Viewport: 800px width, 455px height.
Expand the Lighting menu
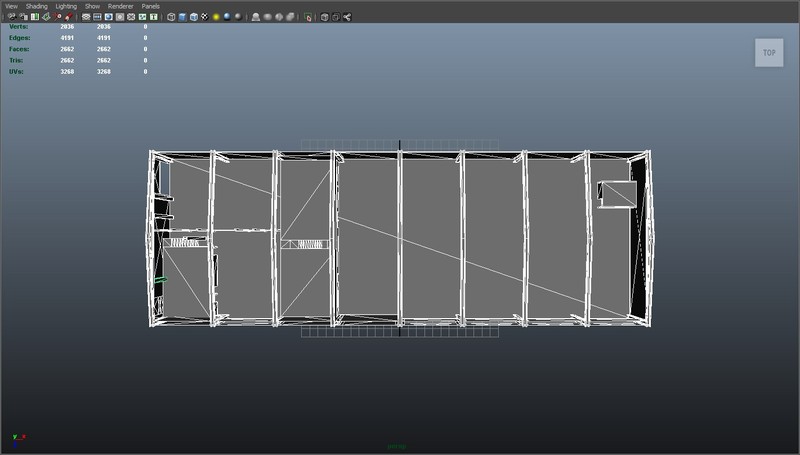click(x=65, y=6)
